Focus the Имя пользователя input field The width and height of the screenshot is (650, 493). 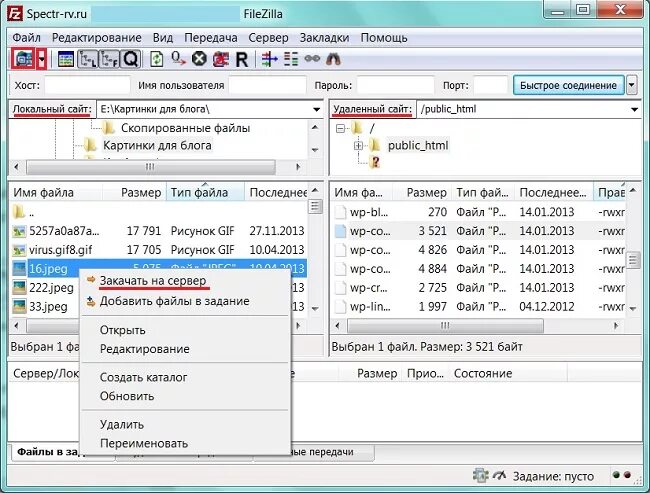pos(267,85)
